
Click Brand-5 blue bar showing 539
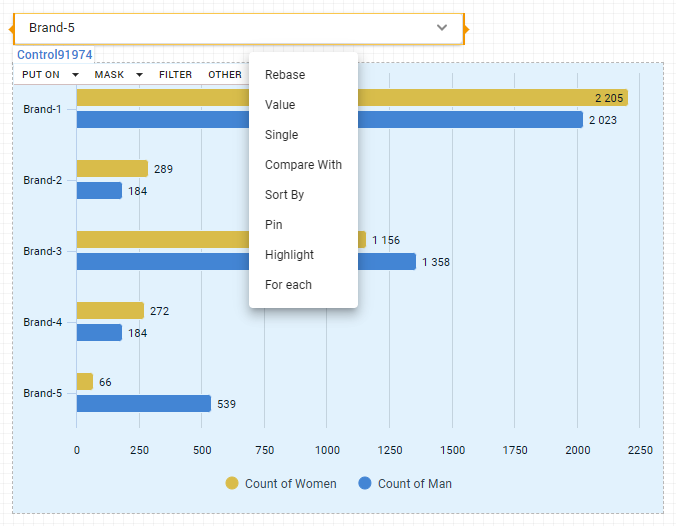click(x=143, y=404)
